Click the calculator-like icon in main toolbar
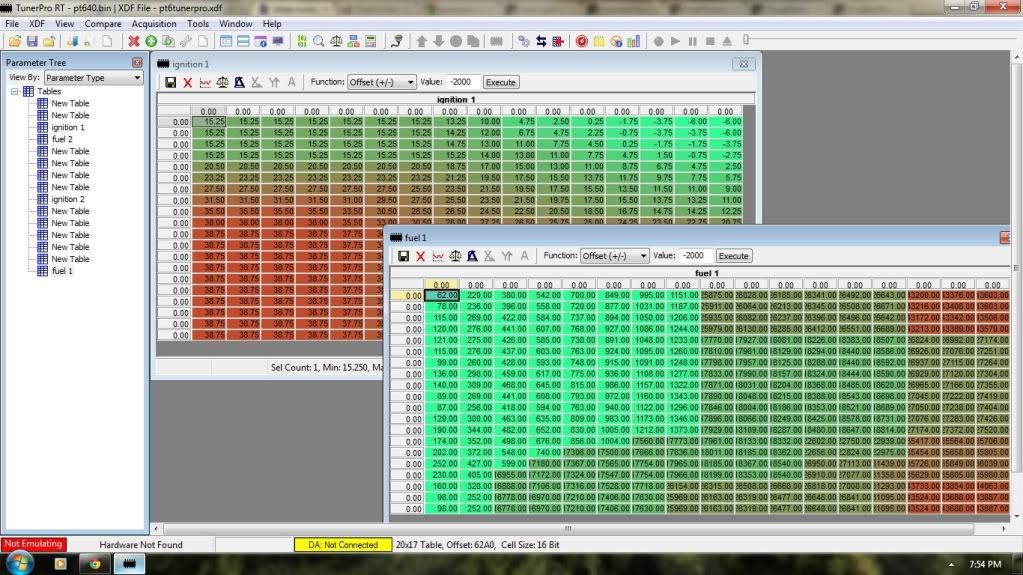Screen dimensions: 1023x575 pos(371,41)
